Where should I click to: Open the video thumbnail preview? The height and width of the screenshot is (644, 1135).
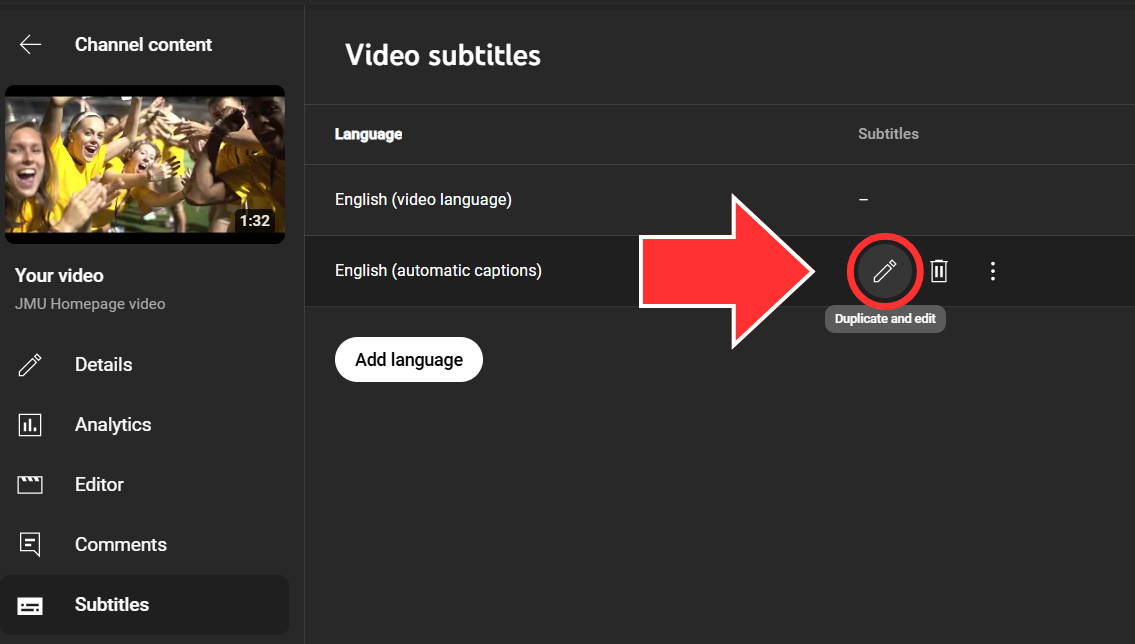[144, 164]
